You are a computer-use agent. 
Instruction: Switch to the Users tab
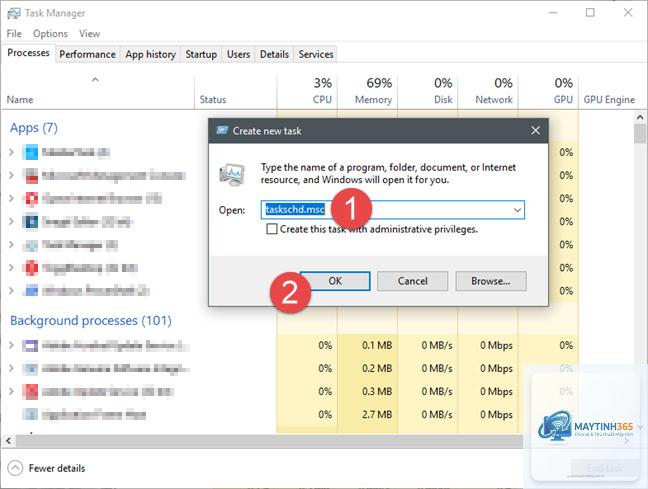pos(238,54)
